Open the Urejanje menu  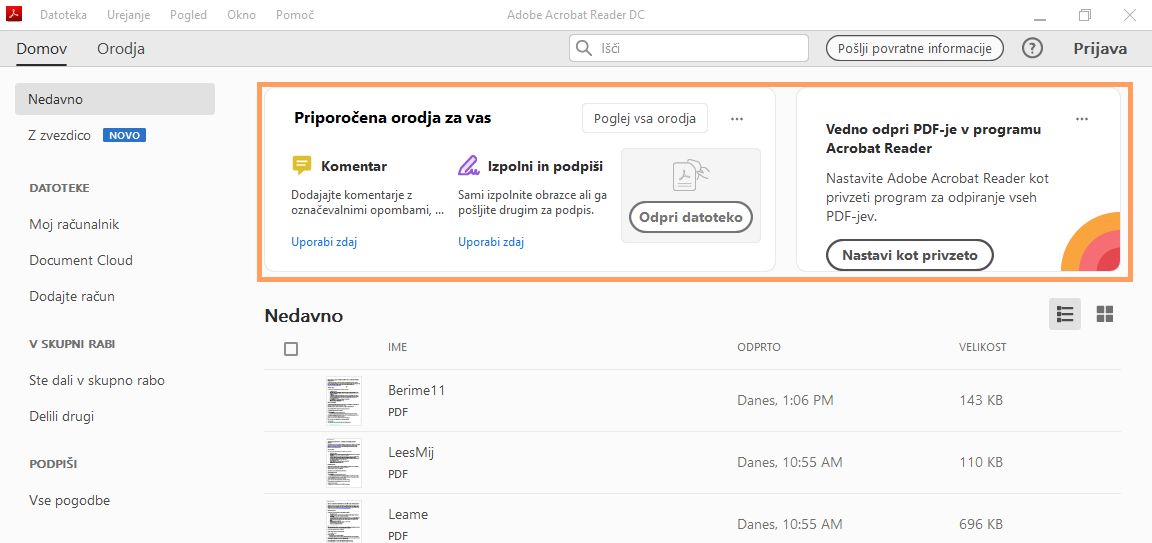click(x=128, y=15)
